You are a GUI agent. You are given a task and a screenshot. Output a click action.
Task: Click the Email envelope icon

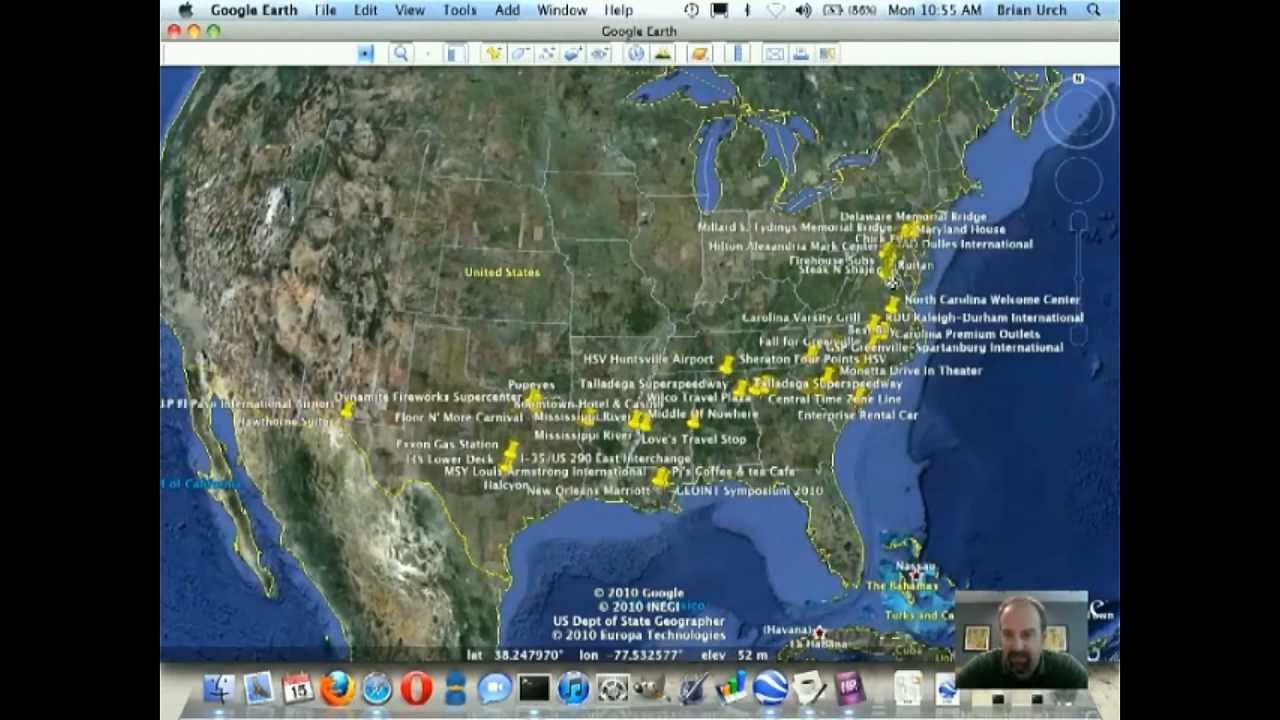point(775,54)
